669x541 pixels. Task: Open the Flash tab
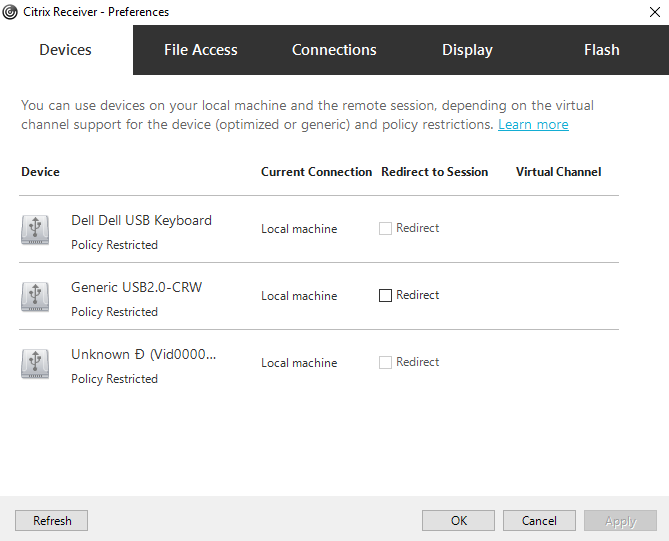(602, 50)
